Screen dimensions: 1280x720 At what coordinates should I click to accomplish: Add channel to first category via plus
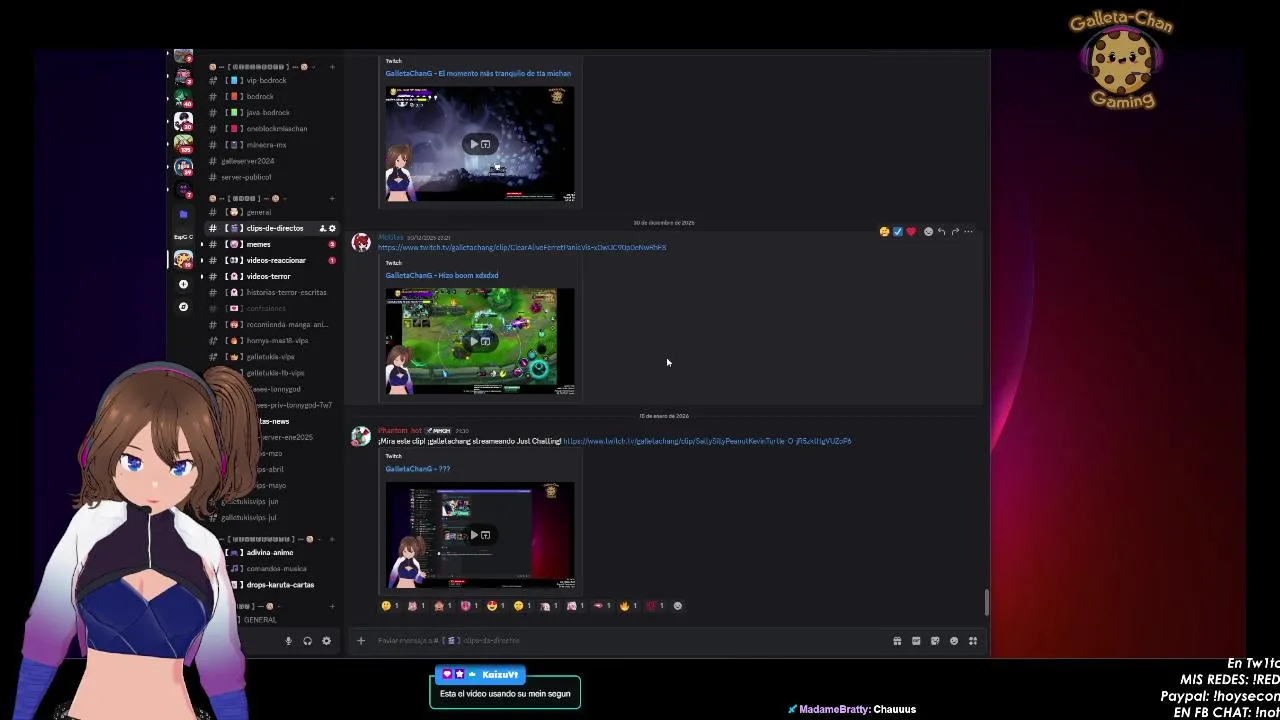click(x=332, y=67)
